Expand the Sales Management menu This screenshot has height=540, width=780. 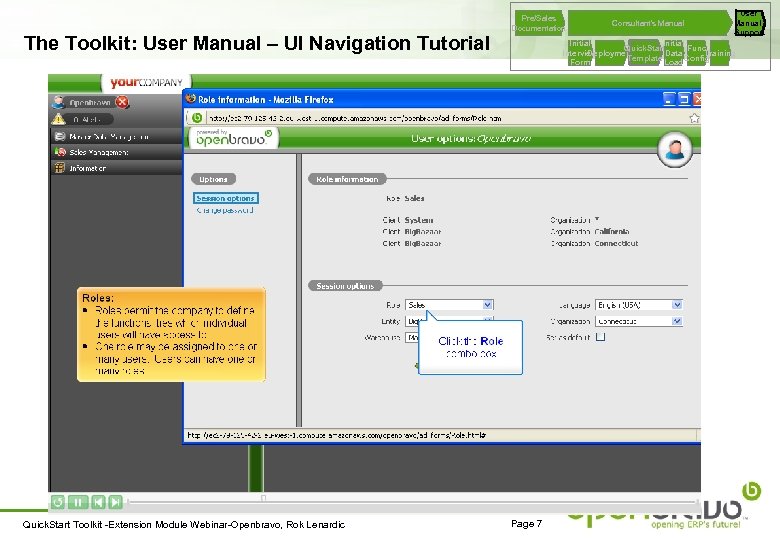[x=116, y=152]
